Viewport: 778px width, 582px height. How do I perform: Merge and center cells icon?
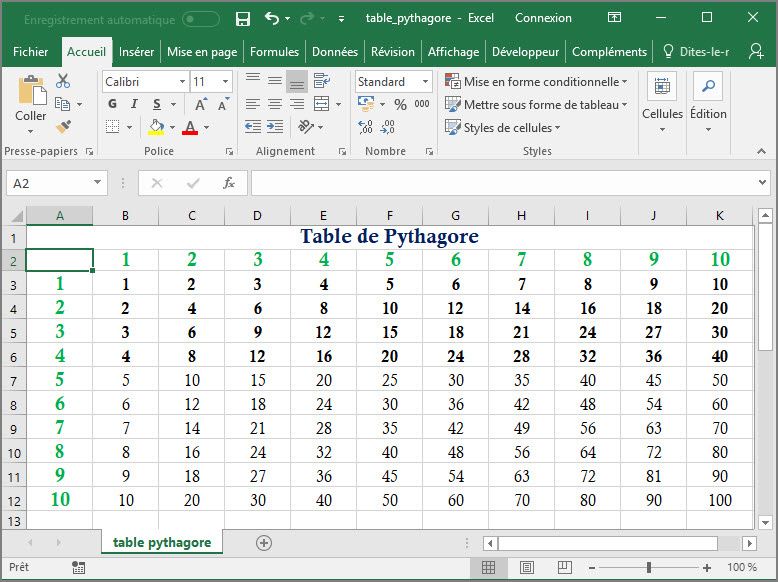pos(322,104)
